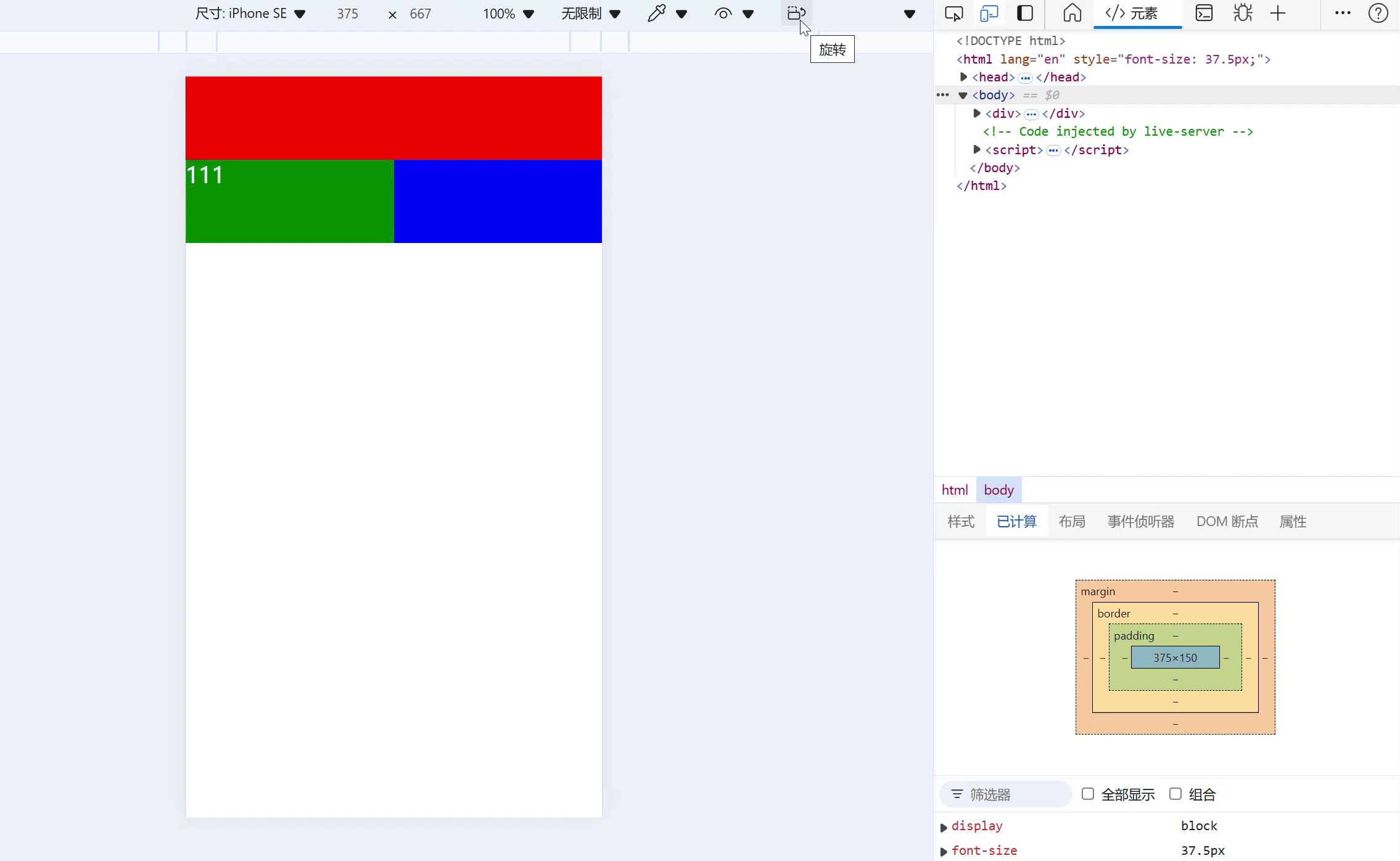Toggle device emulation icon
The image size is (1400, 861).
click(x=989, y=13)
